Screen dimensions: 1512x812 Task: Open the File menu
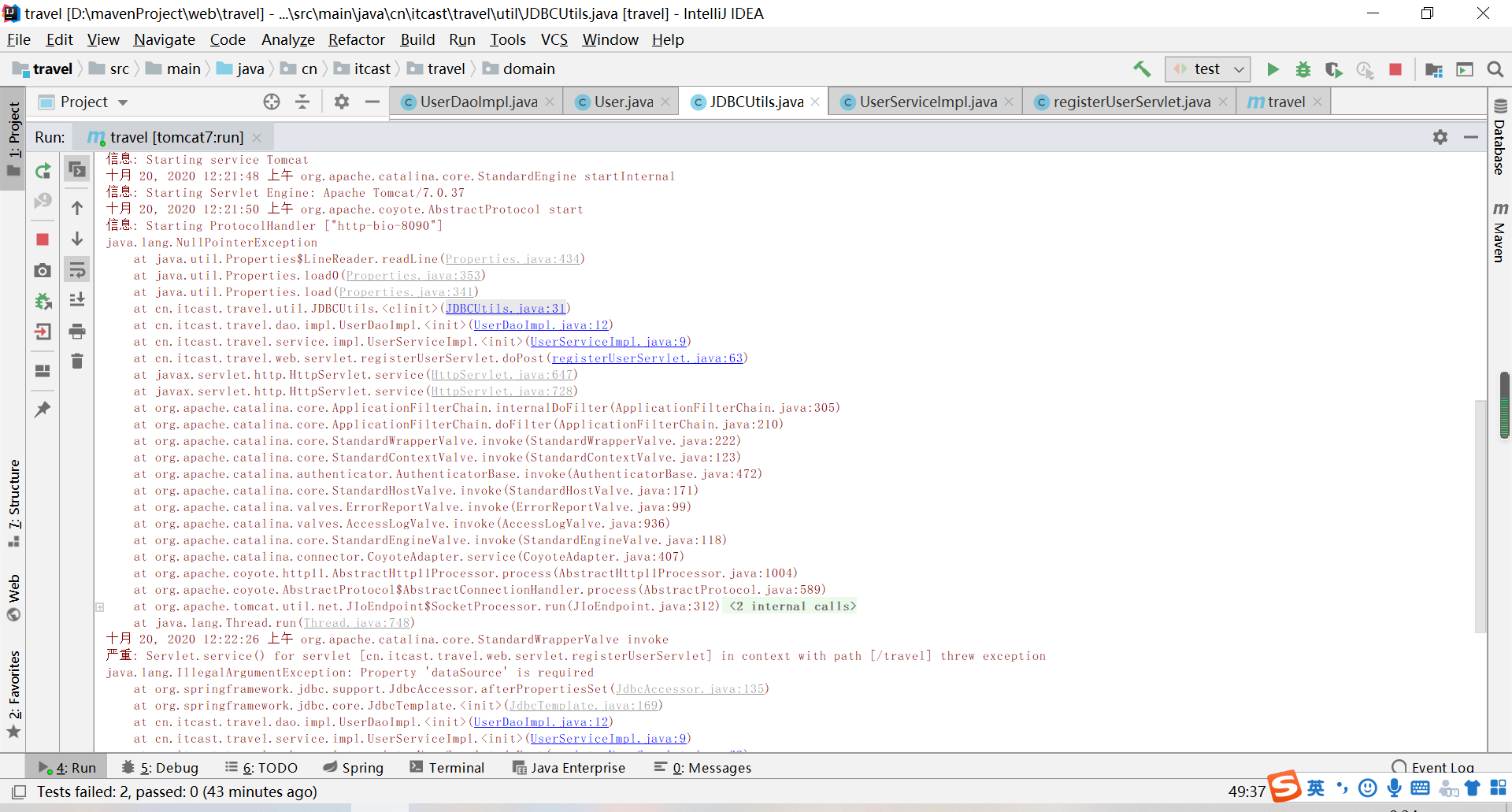click(19, 39)
